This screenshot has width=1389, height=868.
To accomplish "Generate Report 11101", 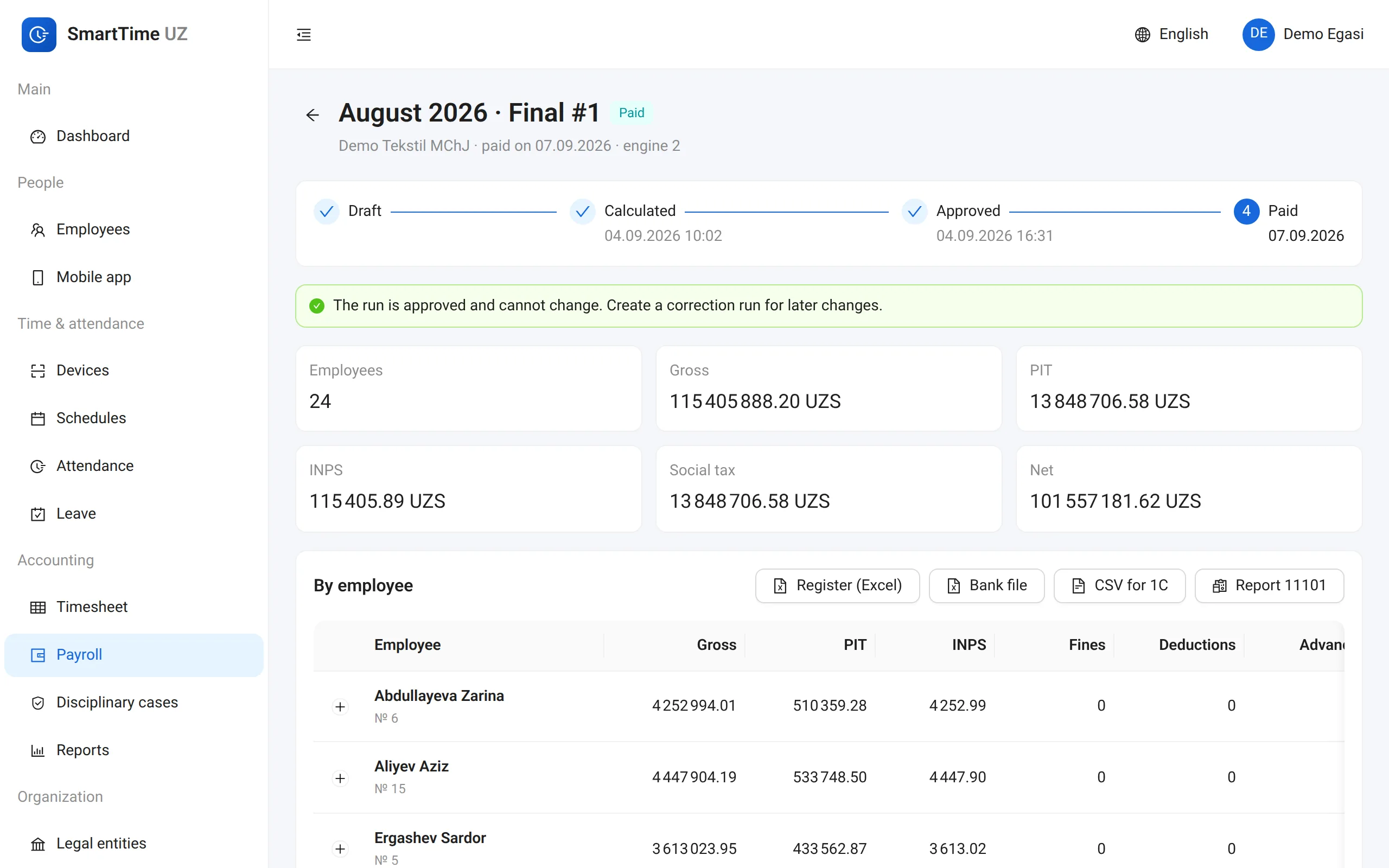I will pos(1269,585).
